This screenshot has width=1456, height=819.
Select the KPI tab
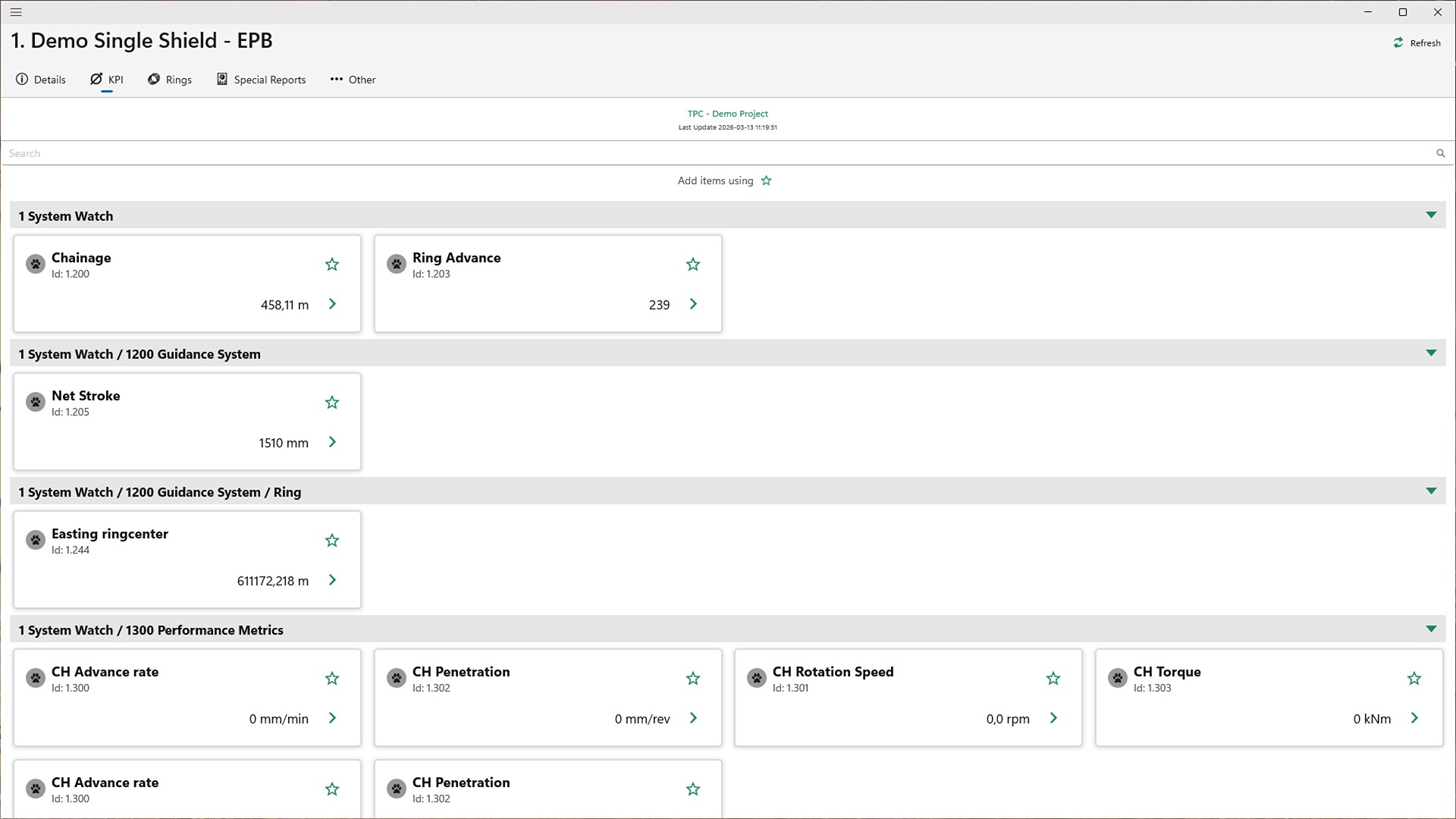coord(107,80)
